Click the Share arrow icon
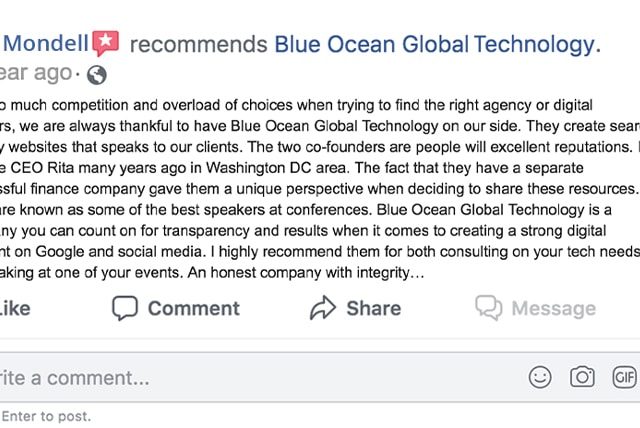The width and height of the screenshot is (640, 428). pyautogui.click(x=323, y=308)
